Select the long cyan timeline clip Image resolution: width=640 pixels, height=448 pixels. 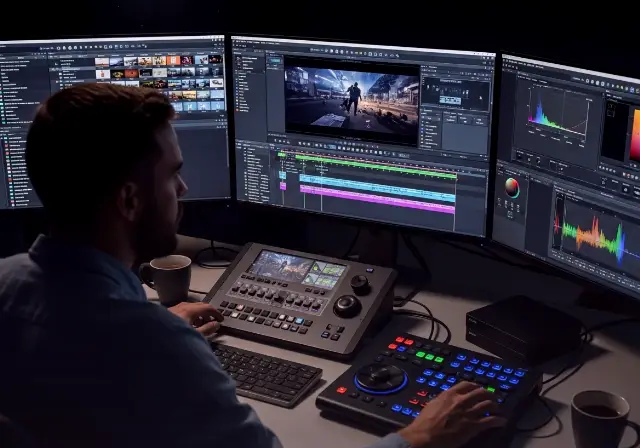pyautogui.click(x=377, y=188)
